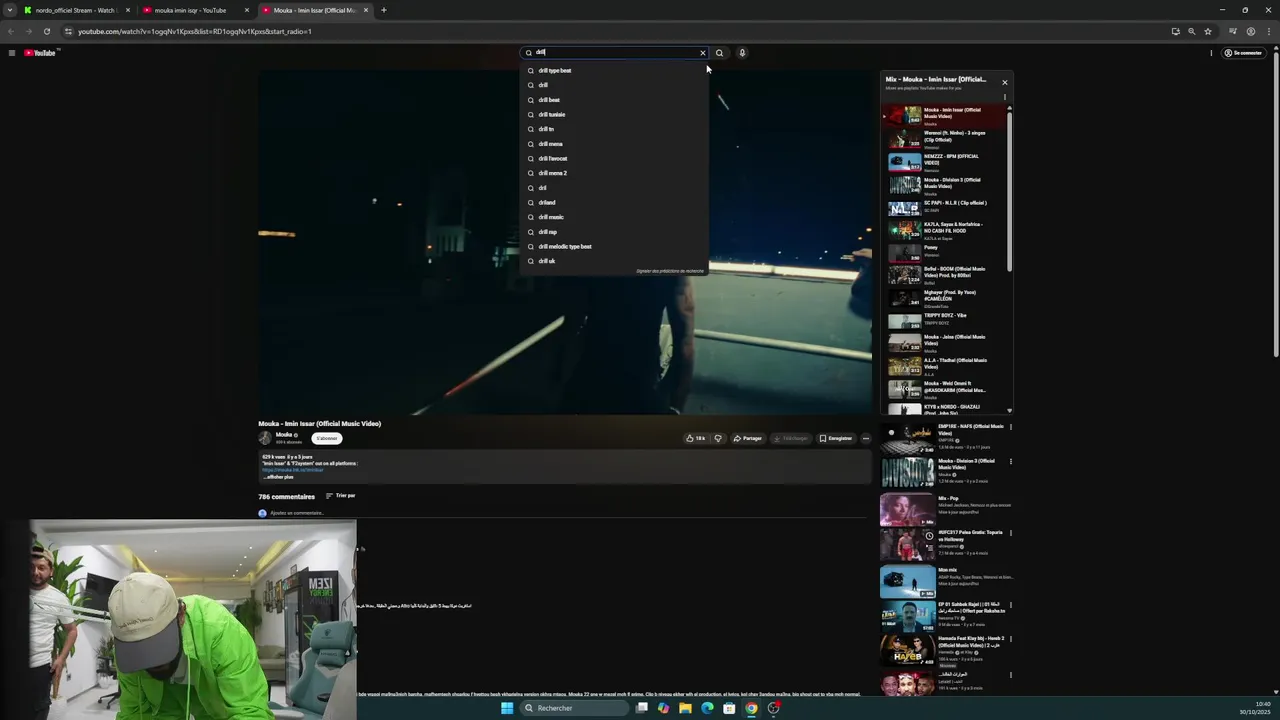Dislike the video with thumbs down
The height and width of the screenshot is (720, 1280).
tap(717, 438)
